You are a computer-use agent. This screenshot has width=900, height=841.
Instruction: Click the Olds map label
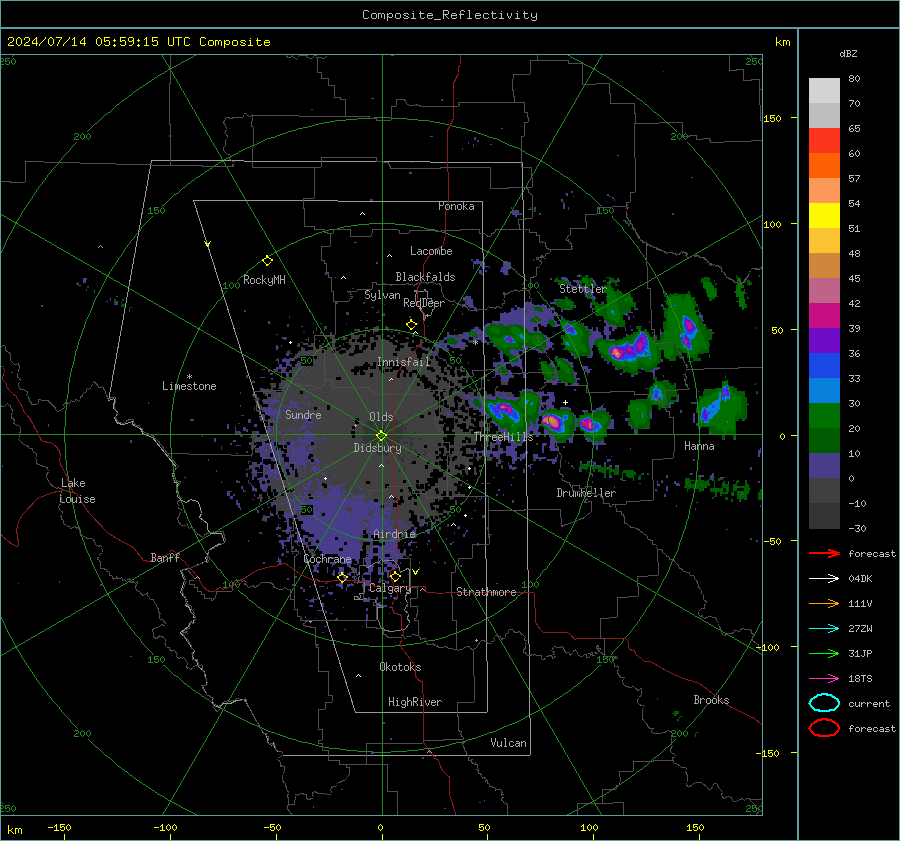click(x=381, y=417)
